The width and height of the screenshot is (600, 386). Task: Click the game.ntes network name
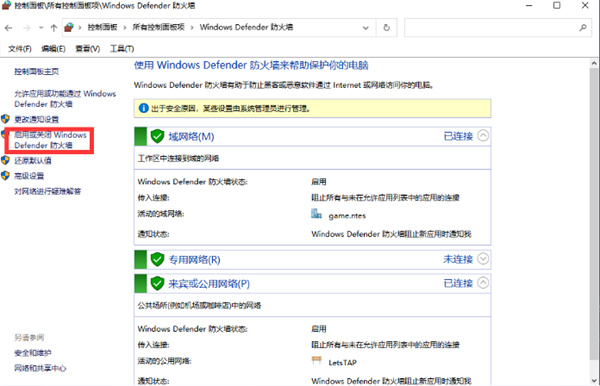(347, 216)
